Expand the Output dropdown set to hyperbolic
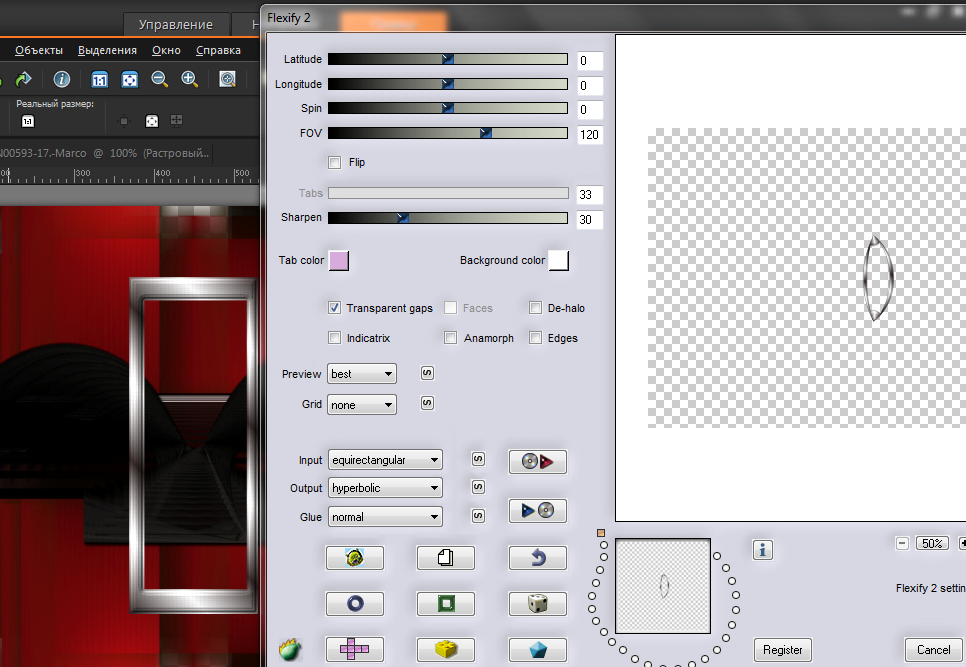 tap(385, 488)
